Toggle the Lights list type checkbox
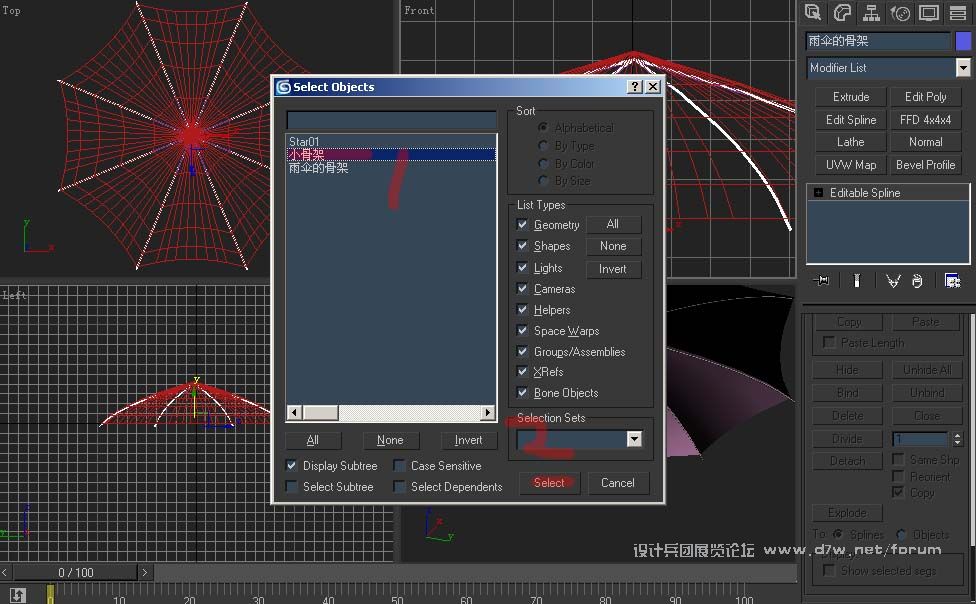 (522, 267)
